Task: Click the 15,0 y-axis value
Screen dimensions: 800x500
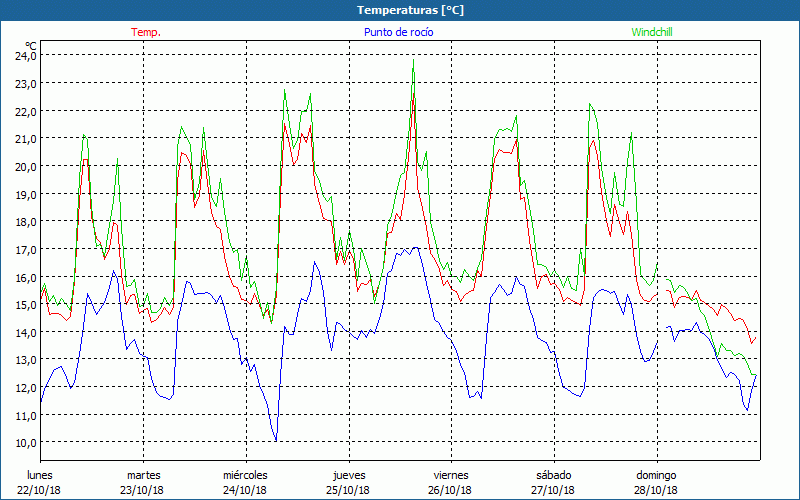Action: pos(26,305)
